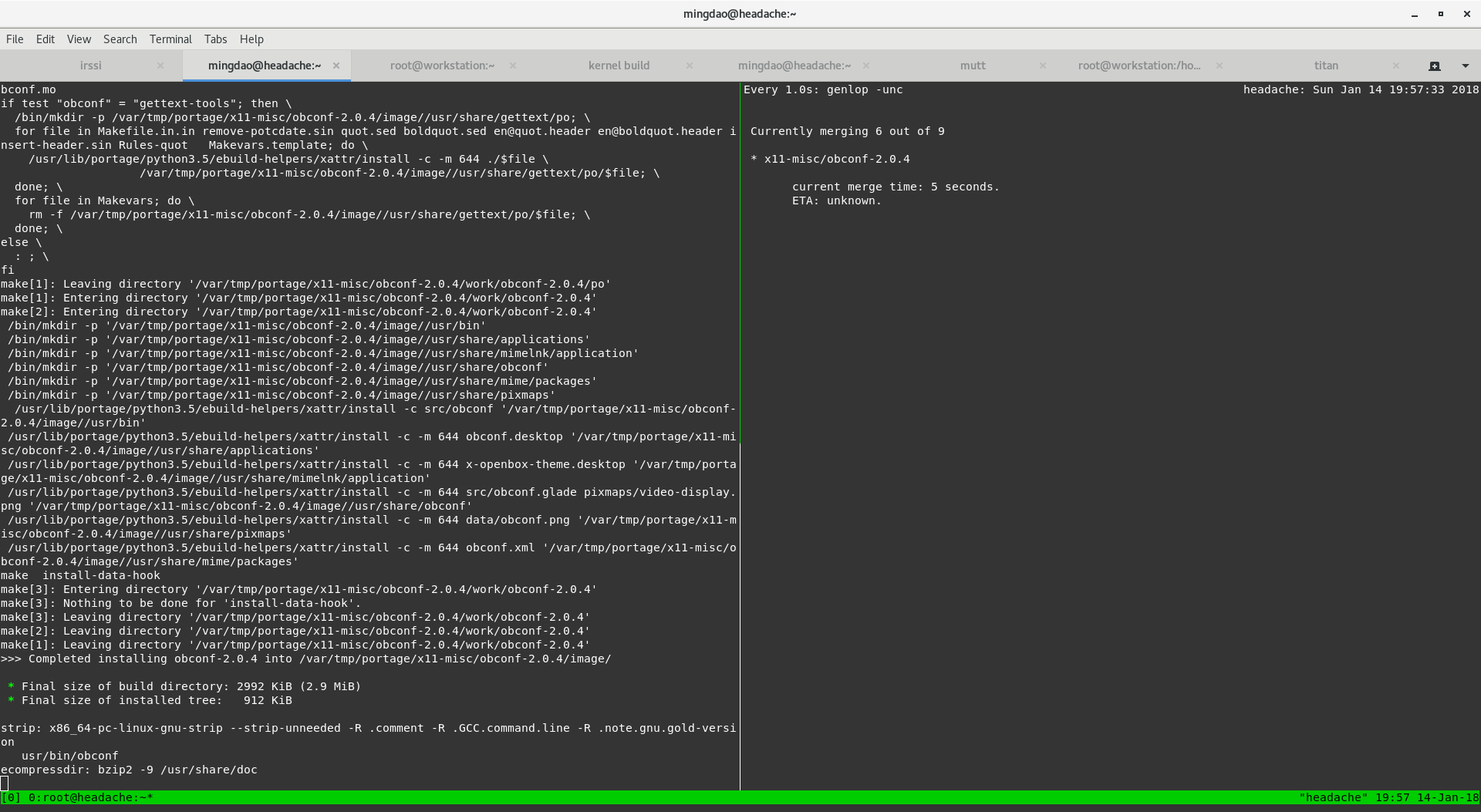Close the active mingdao@headache:~ tab
This screenshot has width=1481, height=812.
(x=336, y=66)
